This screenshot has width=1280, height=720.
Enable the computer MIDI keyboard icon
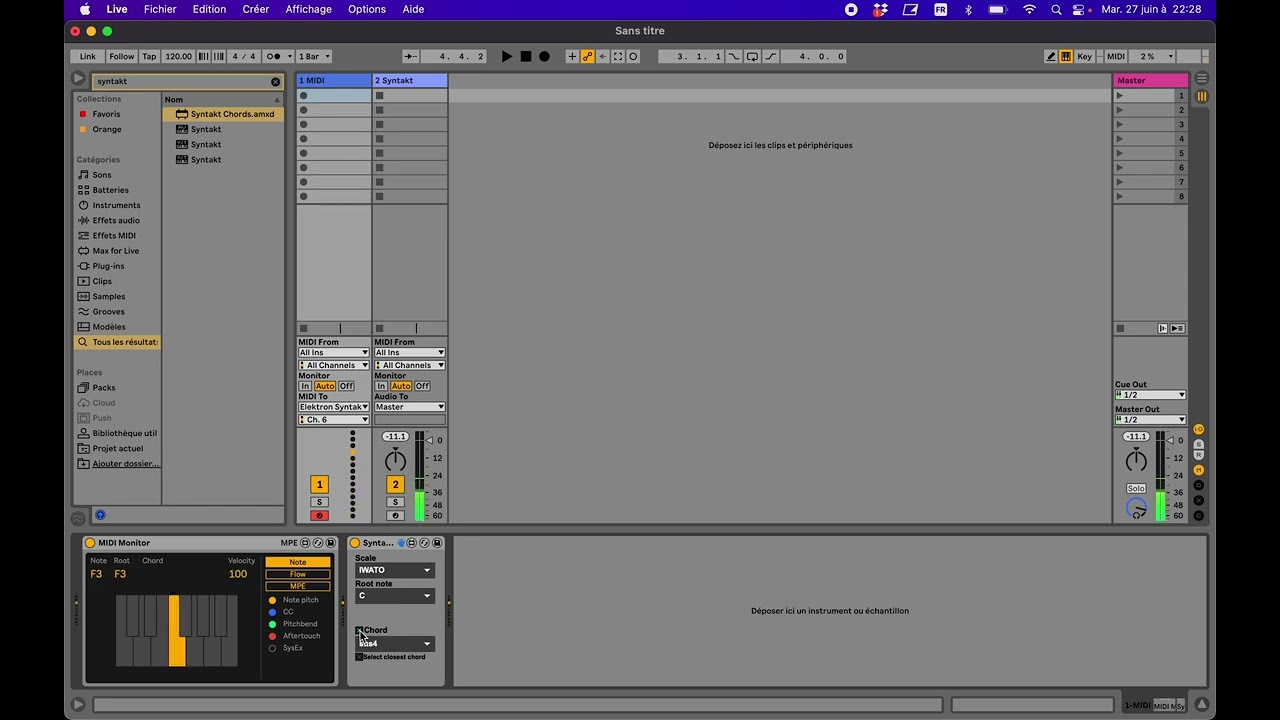tap(1066, 57)
